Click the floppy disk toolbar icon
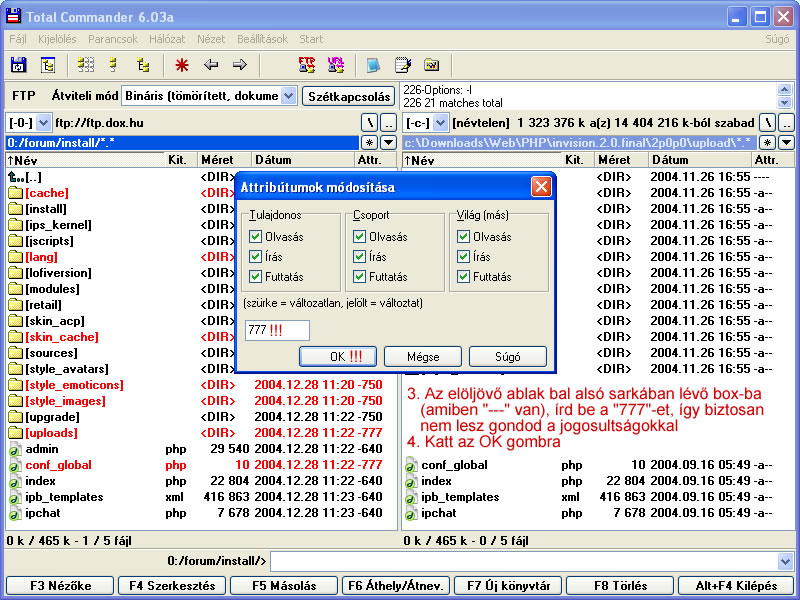Image resolution: width=800 pixels, height=600 pixels. coord(18,66)
